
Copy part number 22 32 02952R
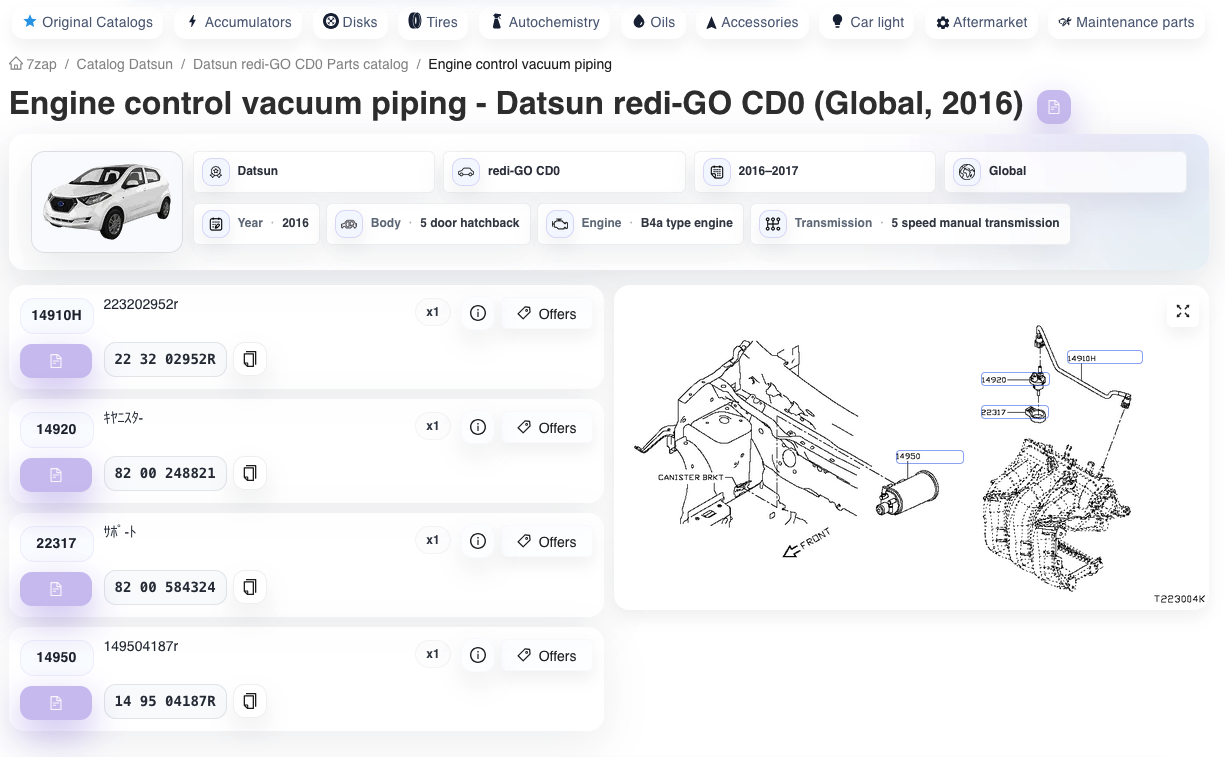pyautogui.click(x=250, y=359)
